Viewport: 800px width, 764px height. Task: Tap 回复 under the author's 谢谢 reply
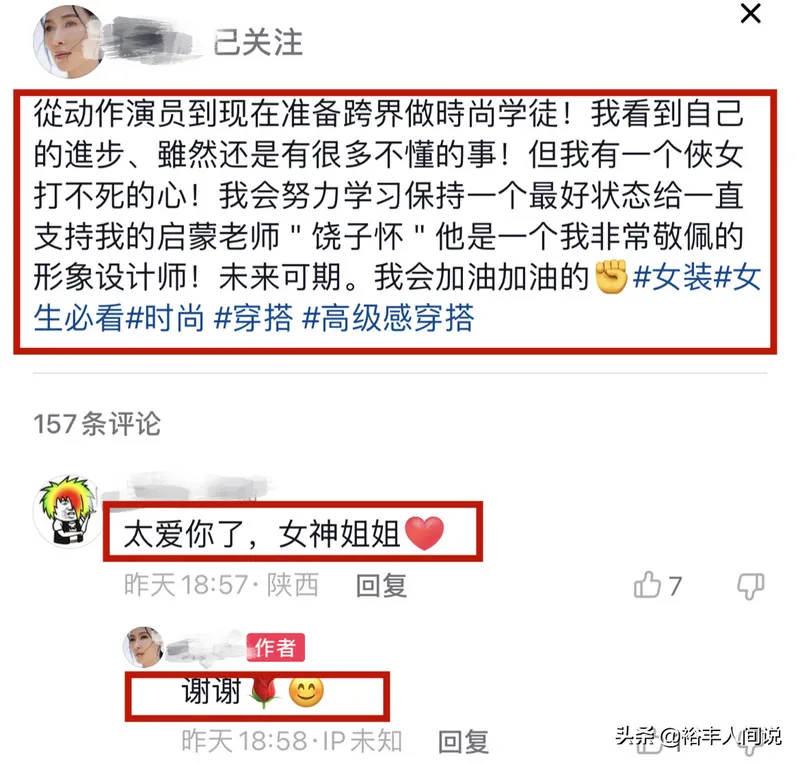463,741
